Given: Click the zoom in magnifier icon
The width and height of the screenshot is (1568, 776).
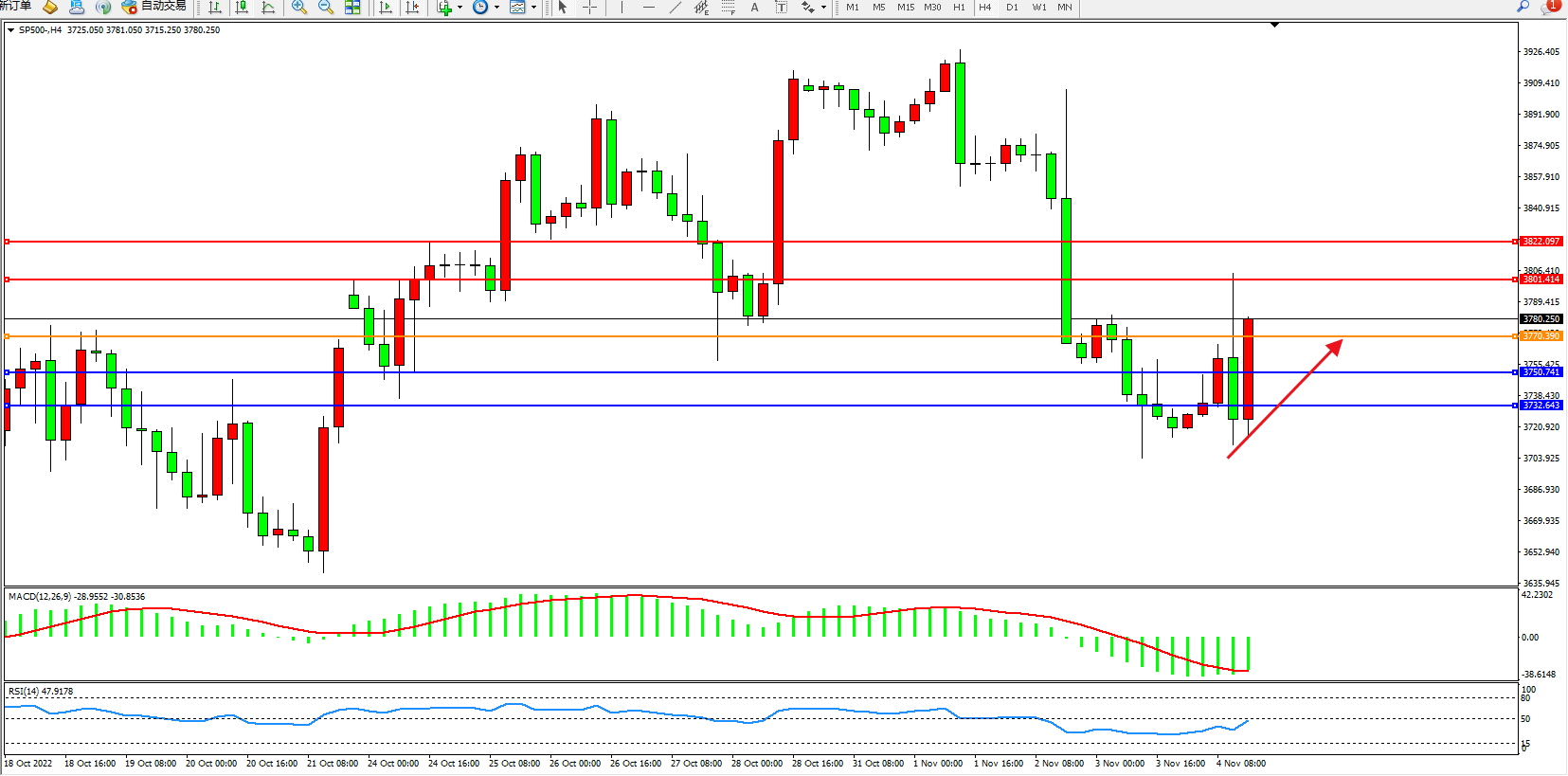Looking at the screenshot, I should click(299, 8).
